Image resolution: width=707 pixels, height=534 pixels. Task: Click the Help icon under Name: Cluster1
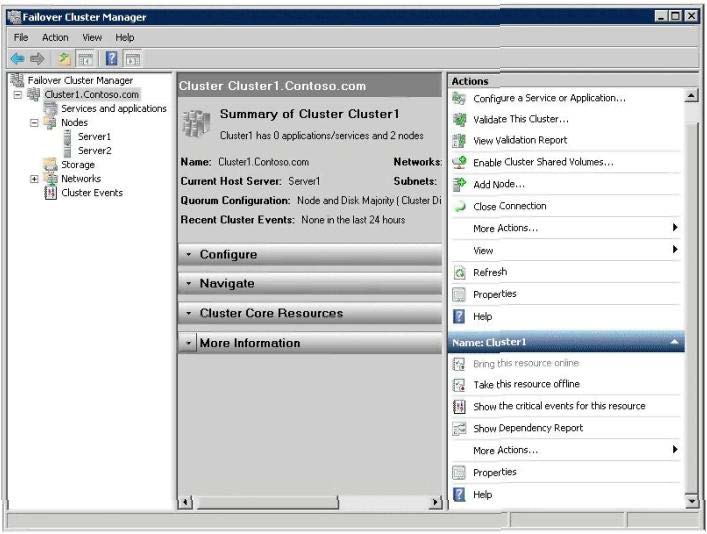459,495
